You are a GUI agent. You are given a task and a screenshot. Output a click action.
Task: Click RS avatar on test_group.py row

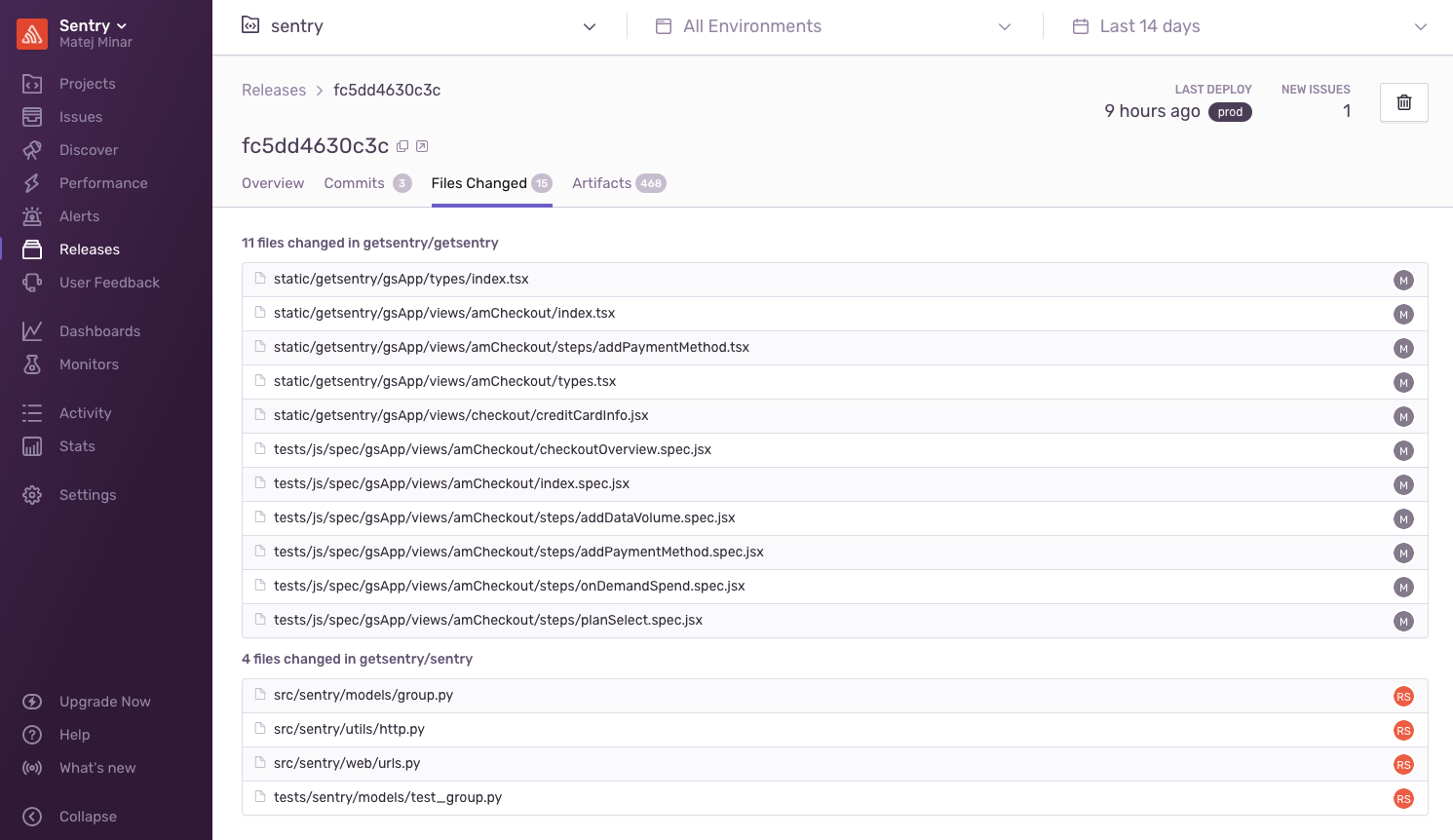click(1403, 799)
